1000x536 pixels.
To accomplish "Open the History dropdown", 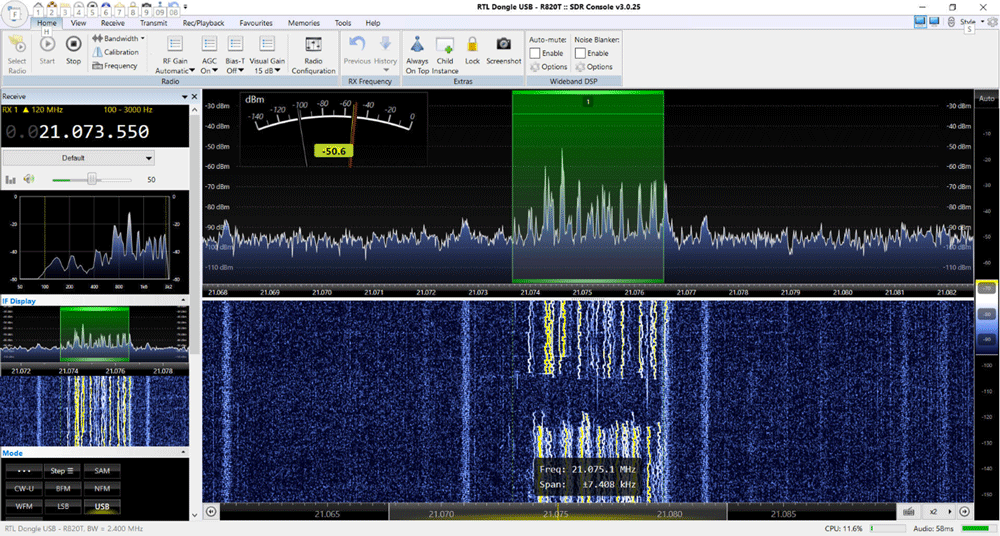I will (x=385, y=55).
